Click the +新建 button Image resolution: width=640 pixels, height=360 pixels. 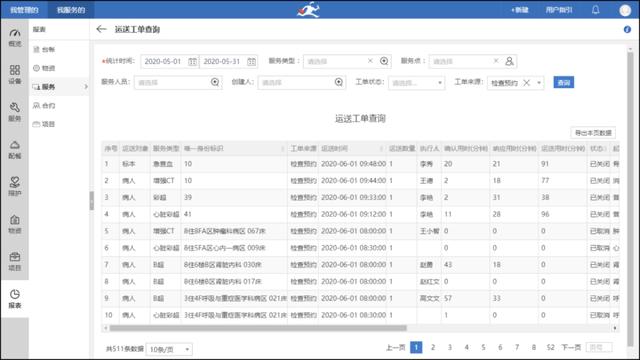(x=520, y=10)
